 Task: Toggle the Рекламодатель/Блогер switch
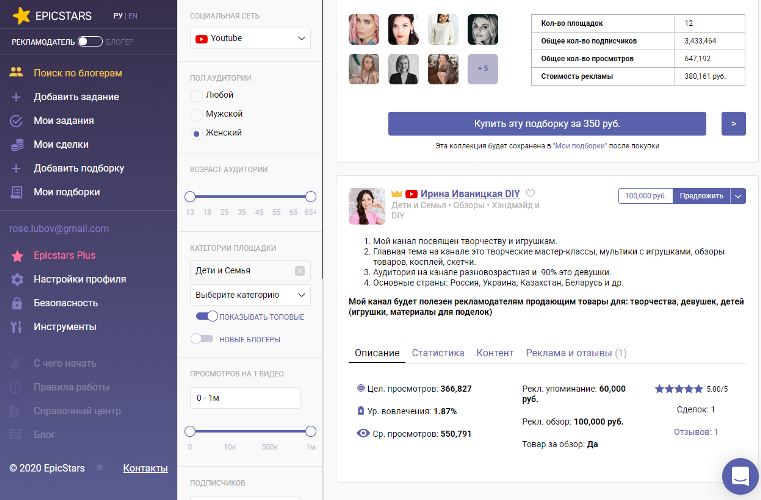tap(90, 42)
